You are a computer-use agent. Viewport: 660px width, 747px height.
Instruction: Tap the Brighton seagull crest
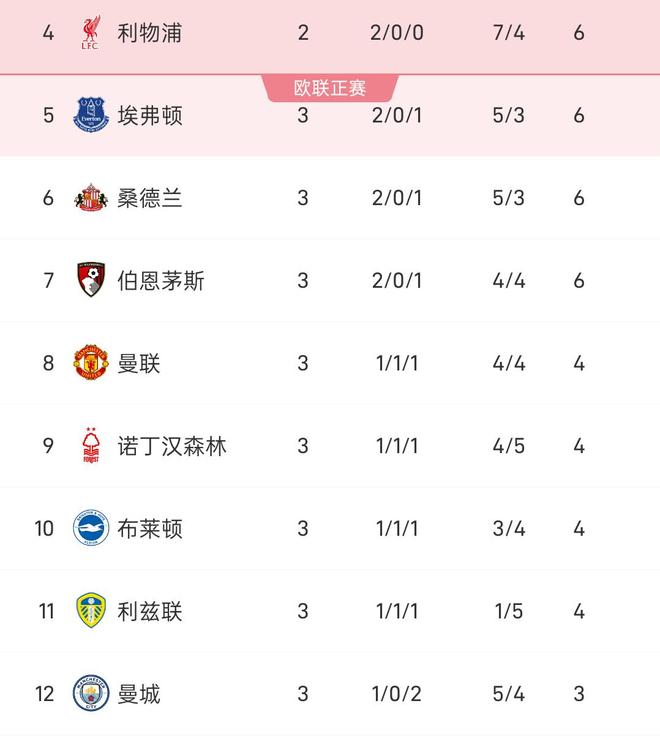click(91, 528)
